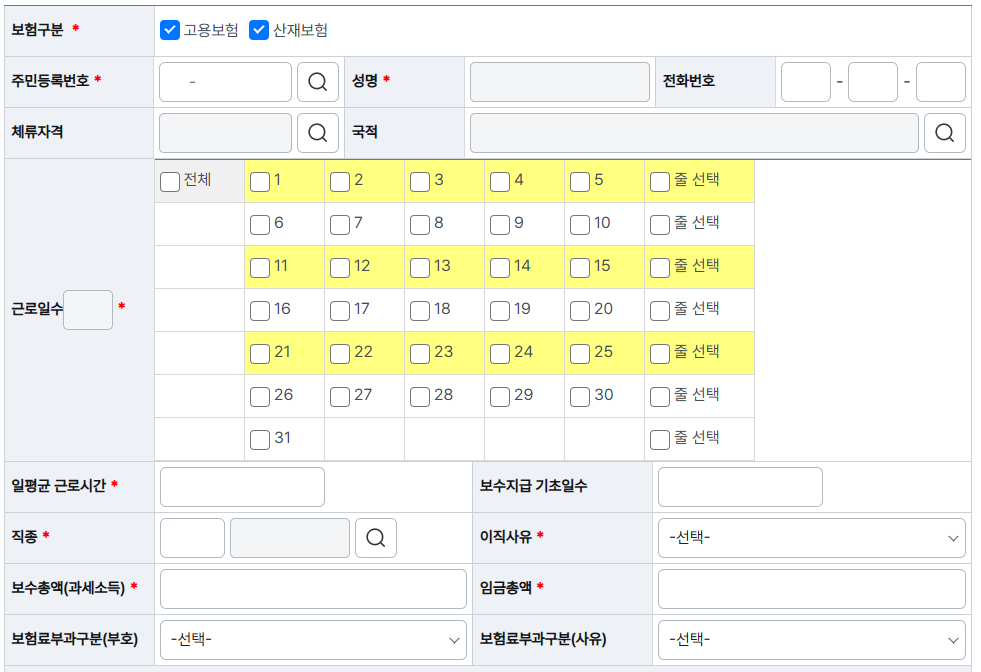This screenshot has width=981, height=672.
Task: Tick day 13 checkbox
Action: coord(420,267)
